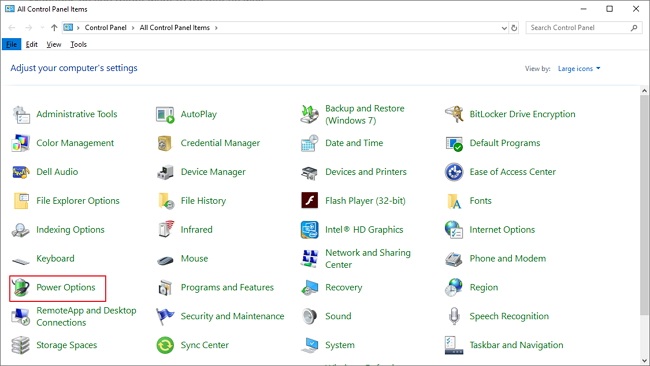
Task: Go up one level with Up arrow
Action: coord(54,28)
